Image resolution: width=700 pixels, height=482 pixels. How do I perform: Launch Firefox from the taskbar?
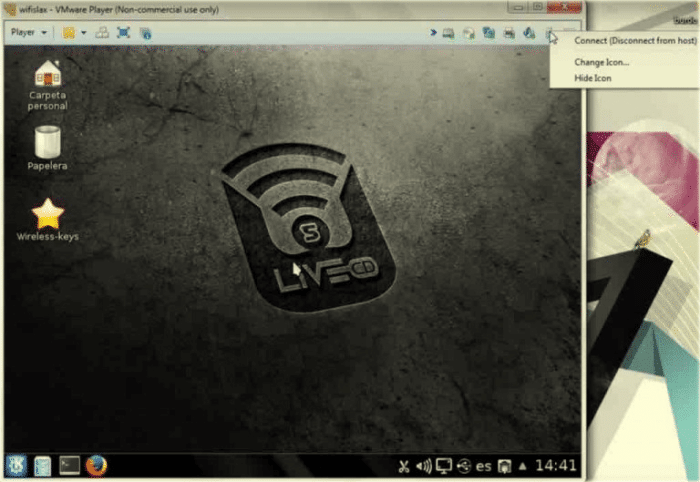point(96,466)
